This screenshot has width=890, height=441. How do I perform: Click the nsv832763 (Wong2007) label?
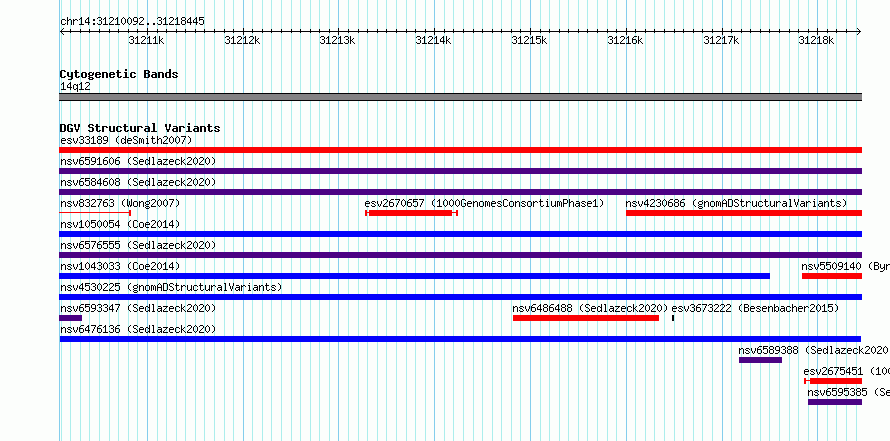pyautogui.click(x=120, y=203)
